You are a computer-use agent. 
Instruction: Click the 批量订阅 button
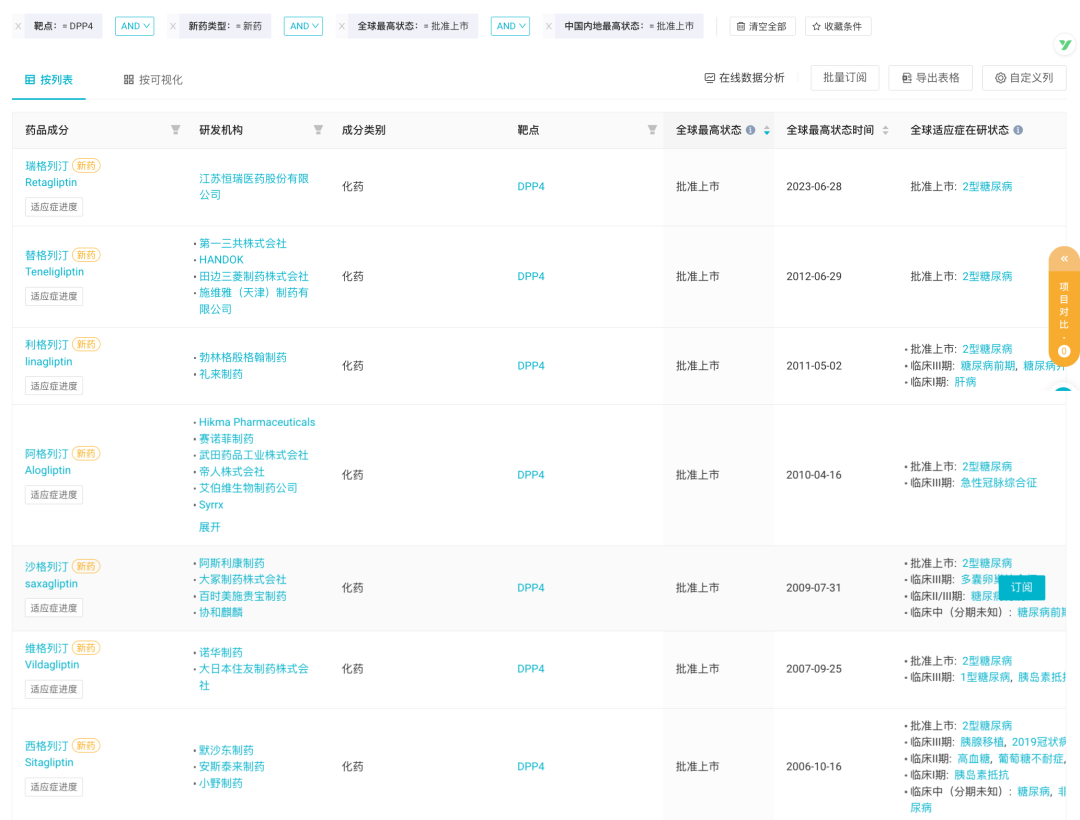(x=845, y=78)
